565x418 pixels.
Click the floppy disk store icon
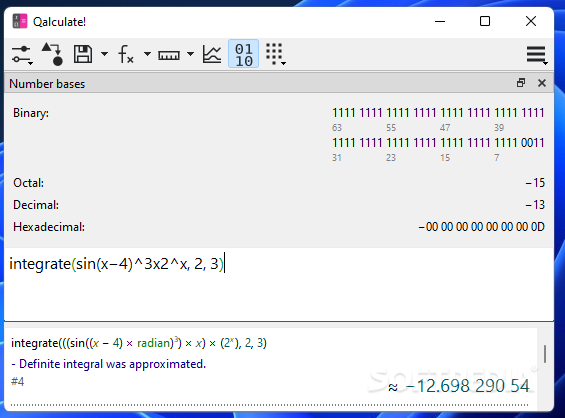point(83,54)
